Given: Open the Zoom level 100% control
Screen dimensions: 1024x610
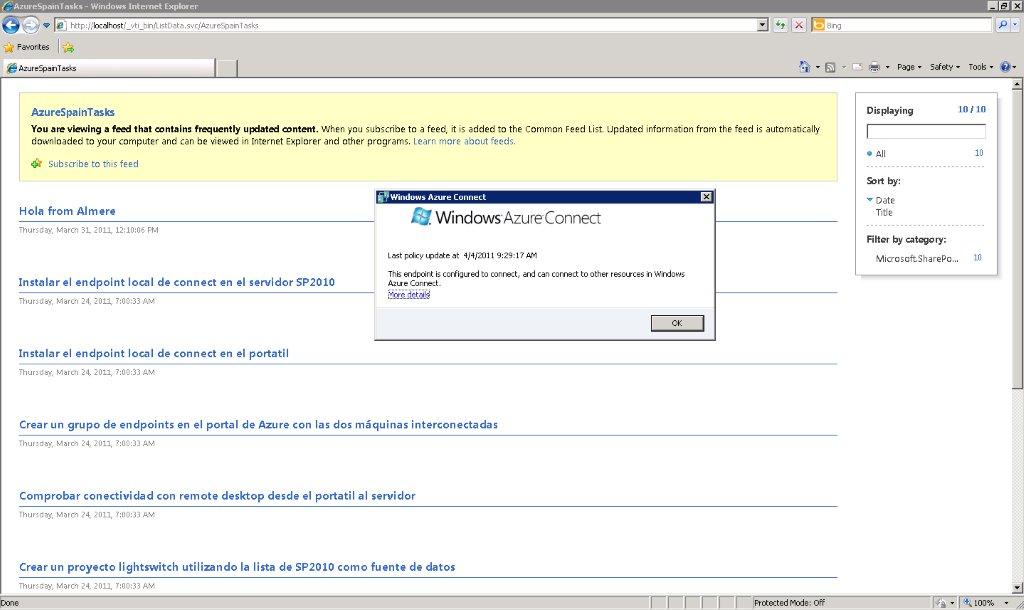Looking at the screenshot, I should click(979, 603).
